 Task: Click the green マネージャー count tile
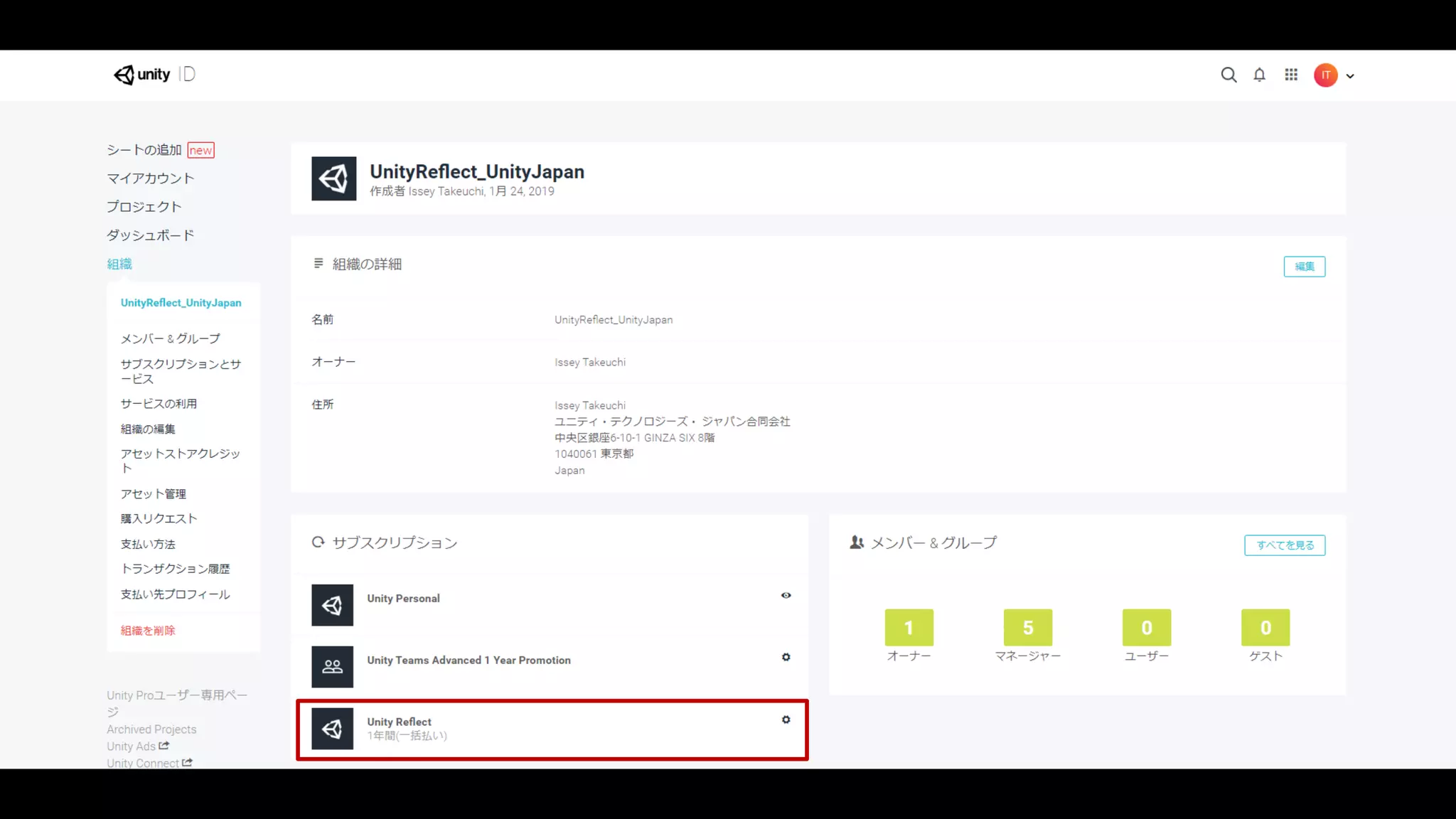pyautogui.click(x=1027, y=627)
